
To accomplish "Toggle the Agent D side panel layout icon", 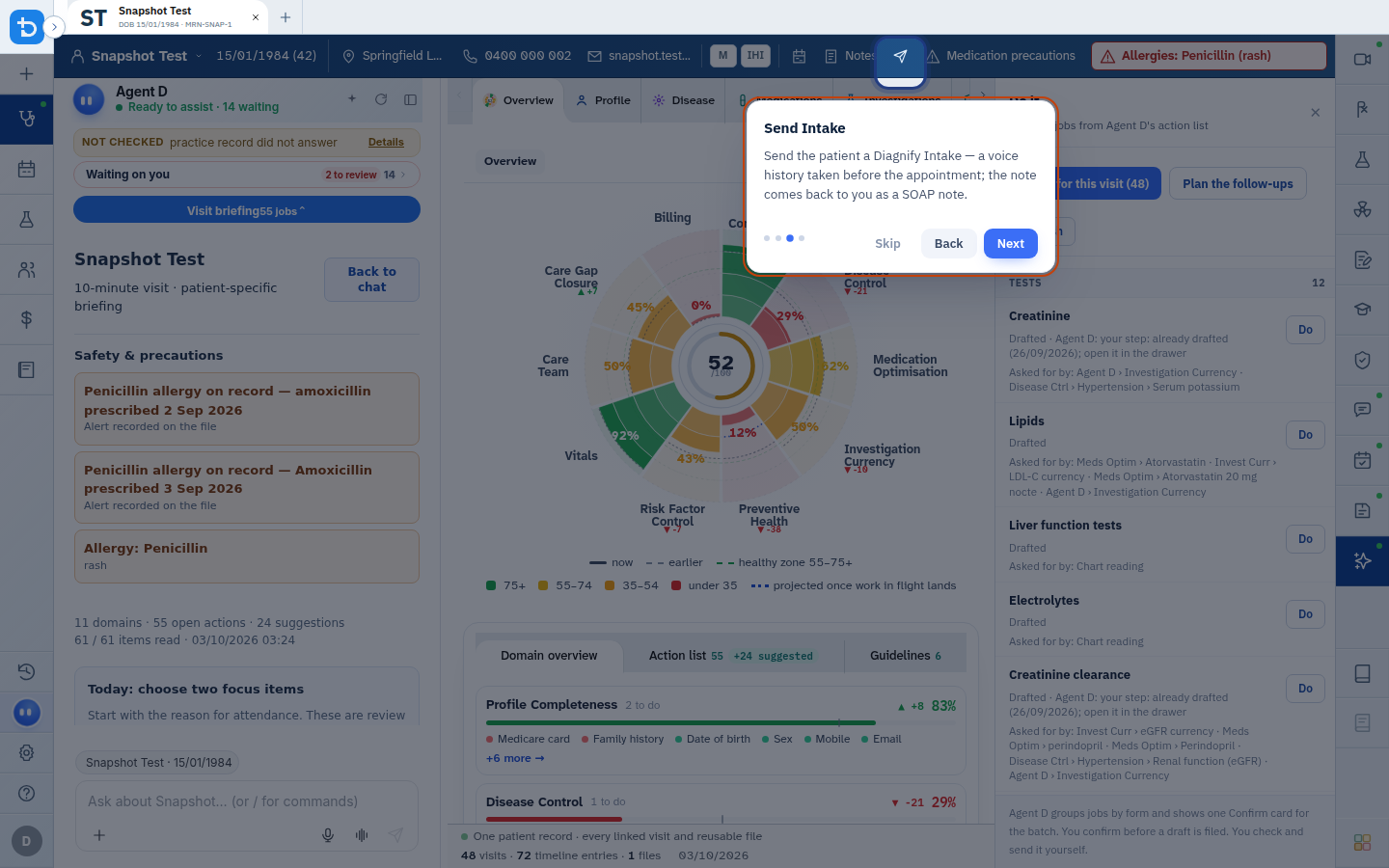I will [x=410, y=99].
